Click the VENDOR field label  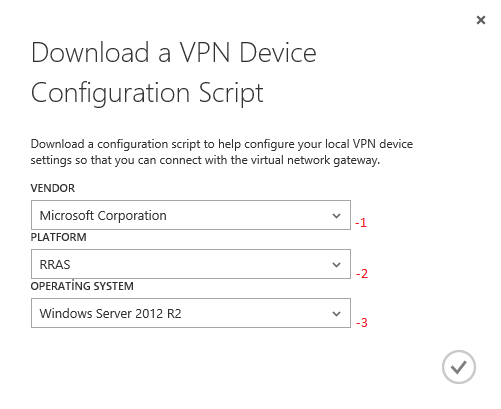coord(53,188)
